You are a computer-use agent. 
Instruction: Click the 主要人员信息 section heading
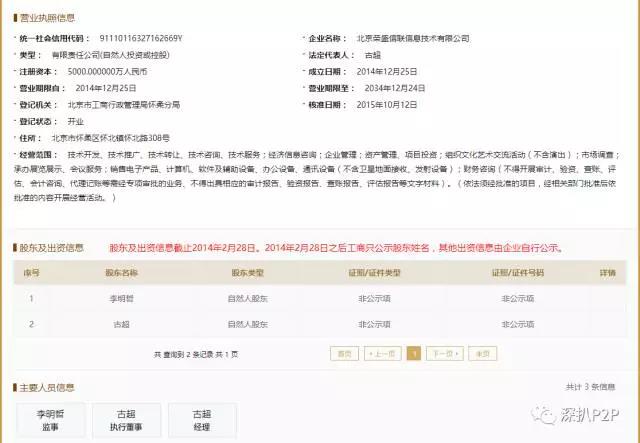[47, 387]
